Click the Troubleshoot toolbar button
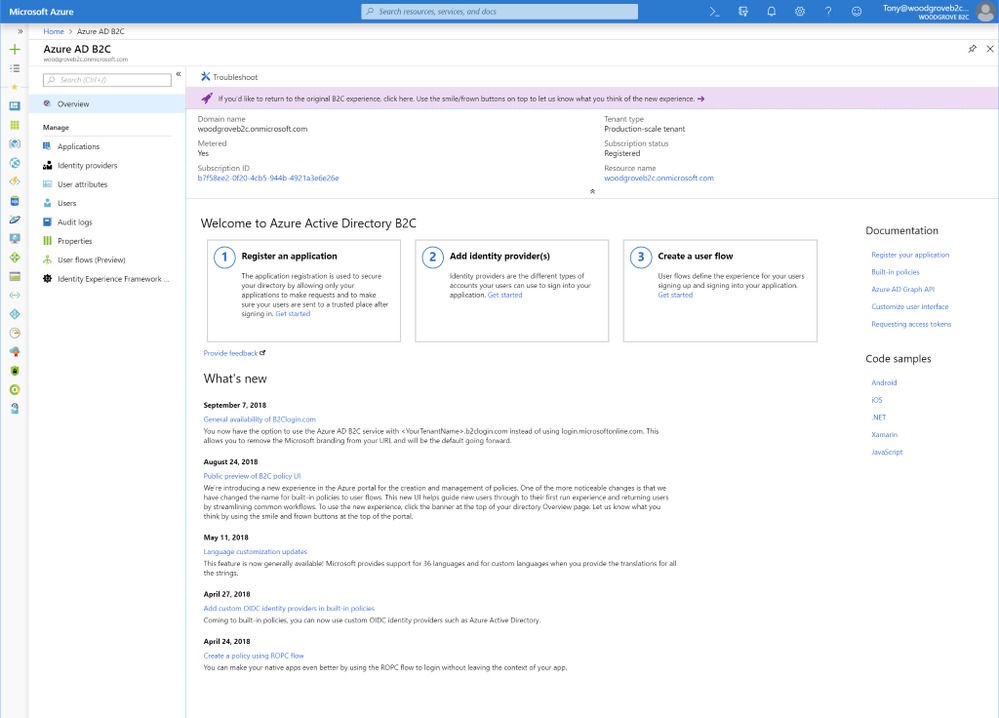This screenshot has width=999, height=718. pyautogui.click(x=229, y=77)
